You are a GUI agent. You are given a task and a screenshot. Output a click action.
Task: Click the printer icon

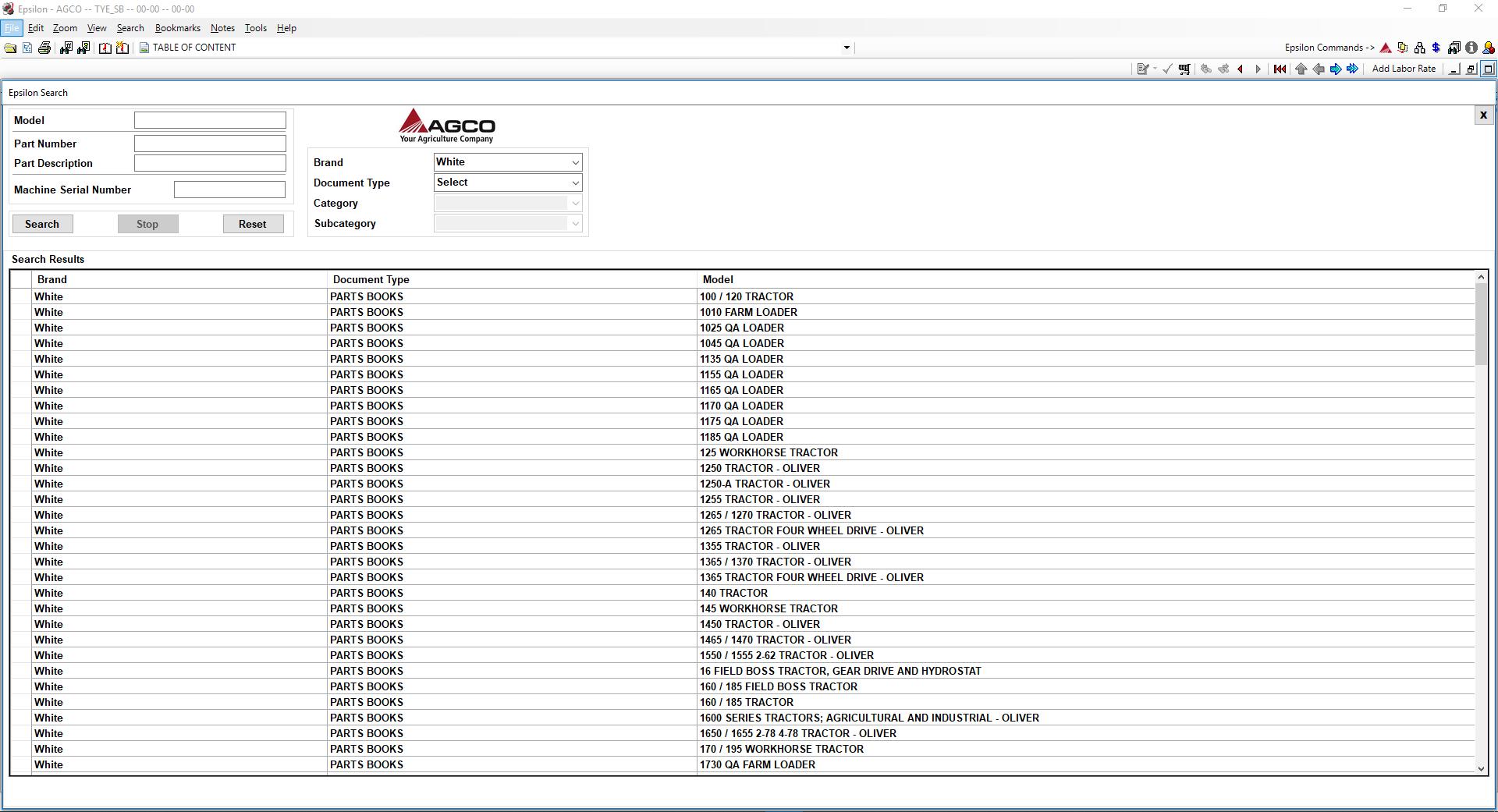(x=44, y=48)
